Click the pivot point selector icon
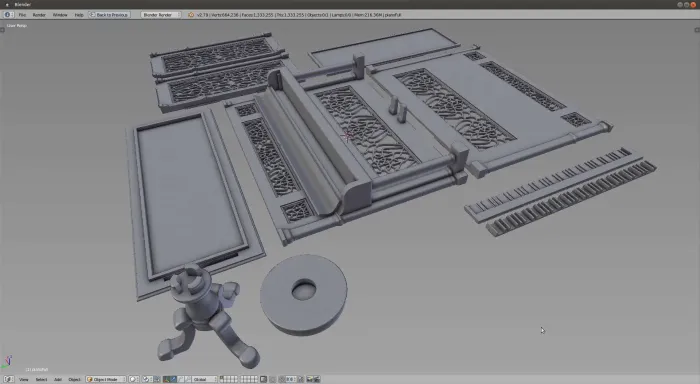The height and width of the screenshot is (384, 700). tap(147, 379)
